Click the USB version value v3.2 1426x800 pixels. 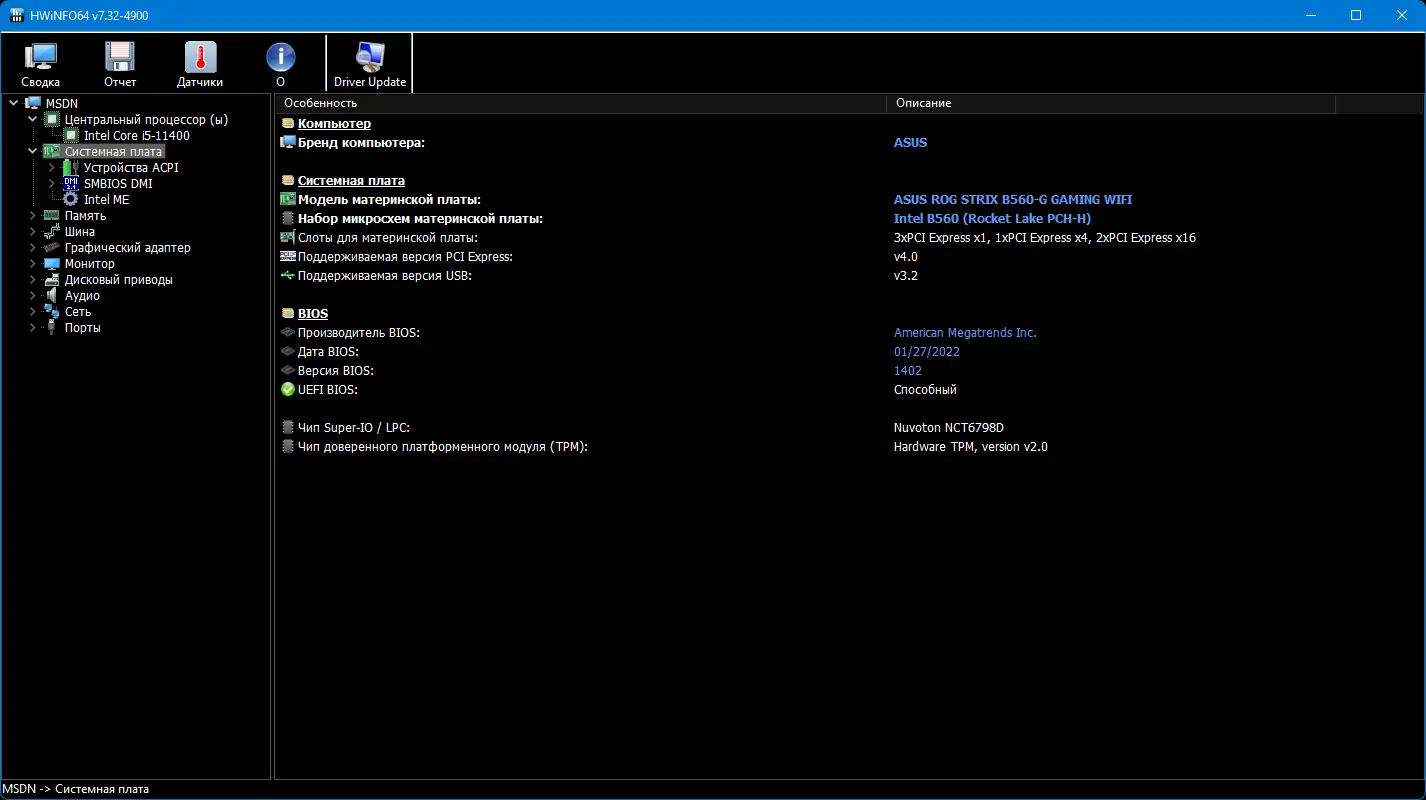[905, 275]
